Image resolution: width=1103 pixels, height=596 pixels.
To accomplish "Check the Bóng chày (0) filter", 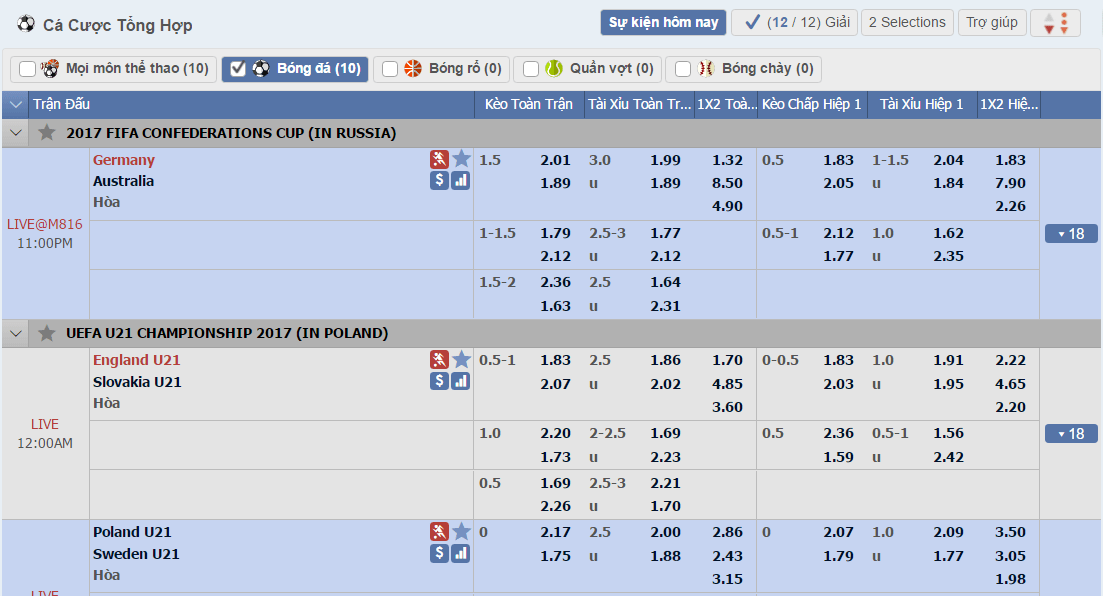I will coord(682,69).
